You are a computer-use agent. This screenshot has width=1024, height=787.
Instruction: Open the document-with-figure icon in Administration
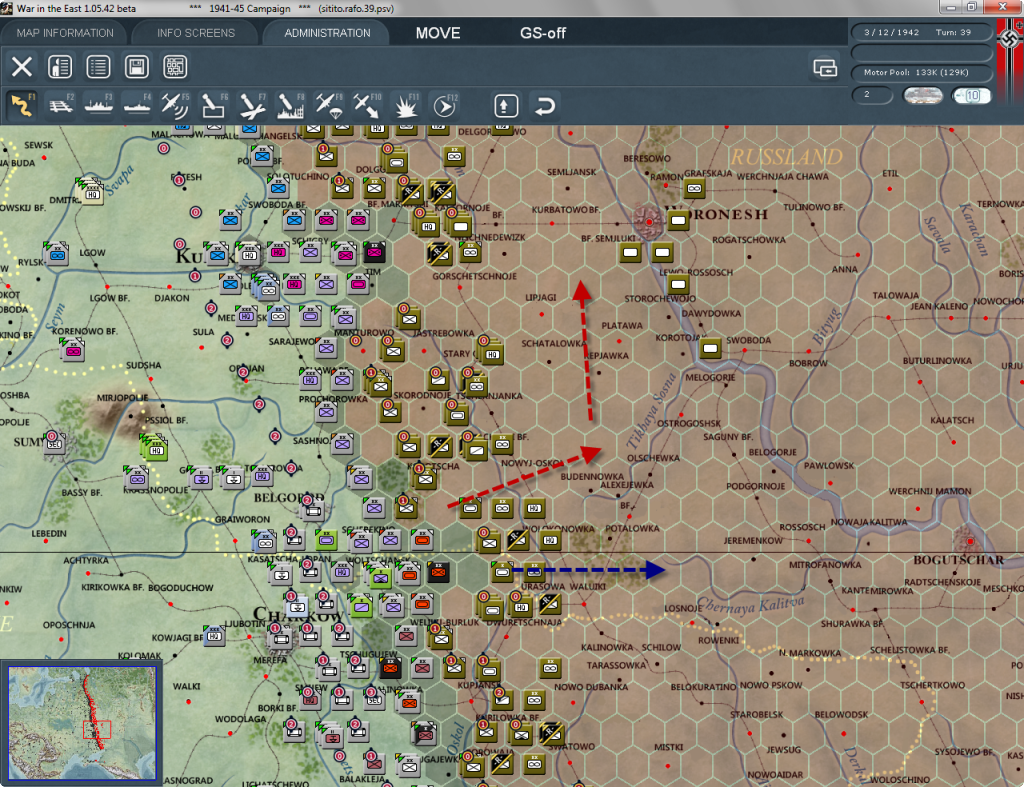click(x=60, y=67)
